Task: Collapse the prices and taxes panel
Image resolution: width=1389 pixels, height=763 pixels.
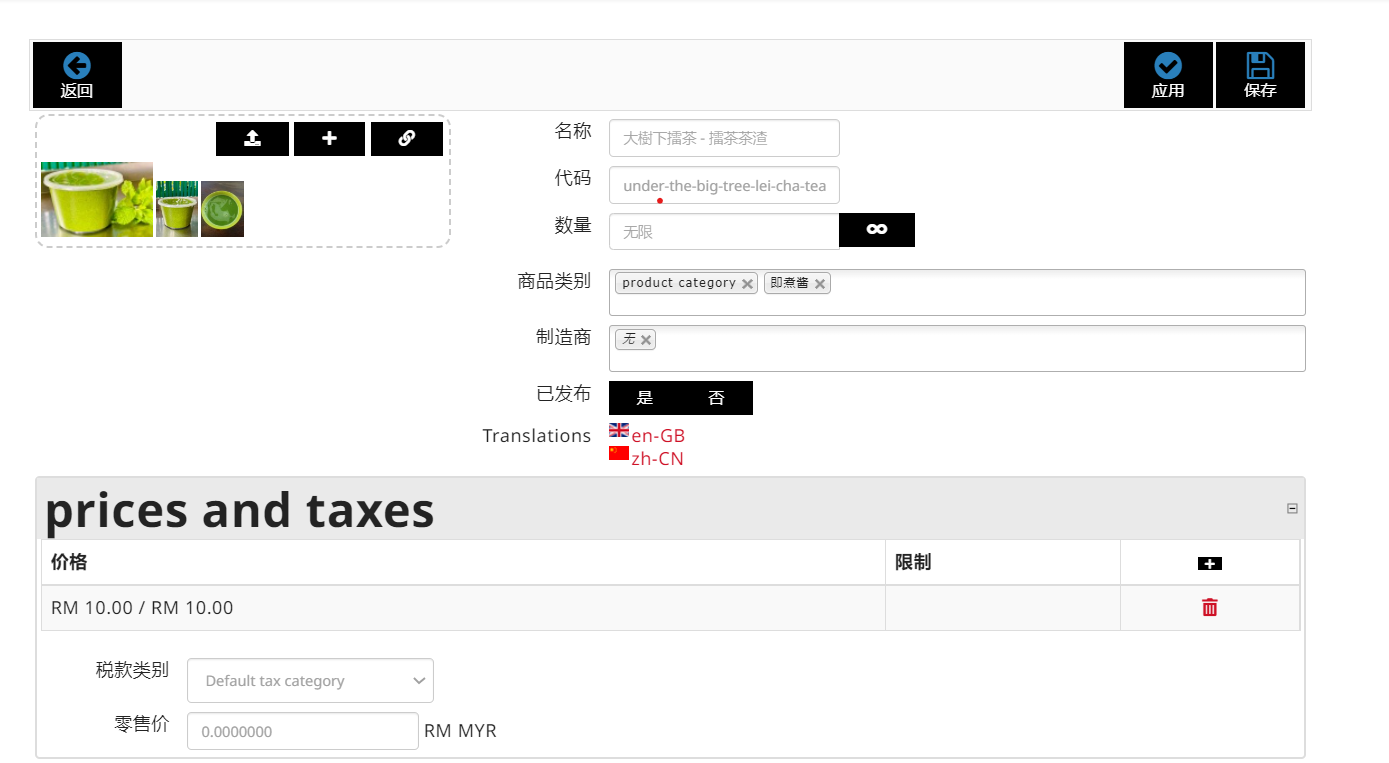Action: [x=1292, y=508]
